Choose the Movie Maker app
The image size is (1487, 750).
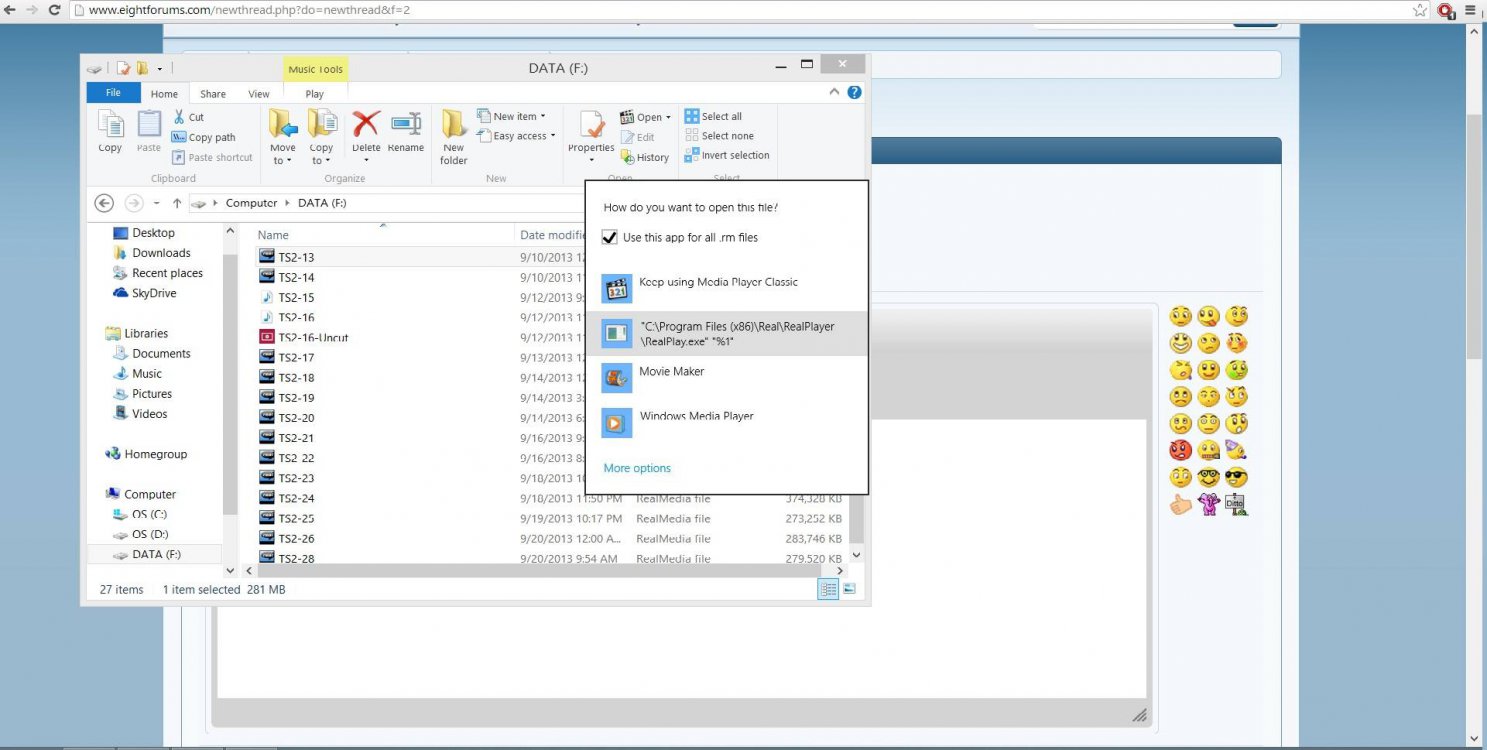pos(726,378)
